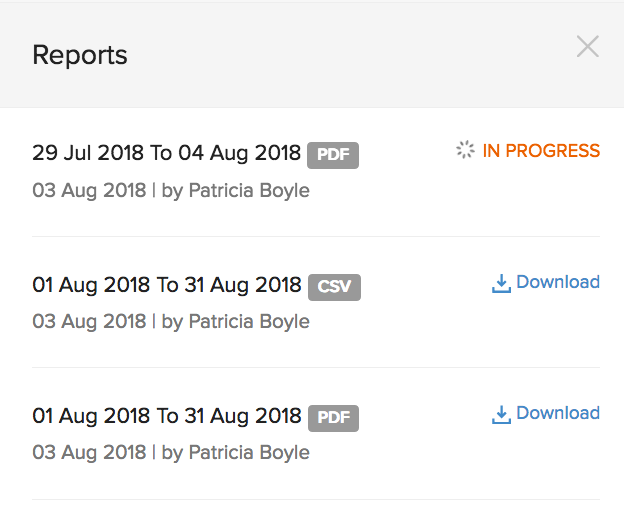Click the IN PROGRESS status label
Image resolution: width=624 pixels, height=506 pixels.
click(x=541, y=151)
